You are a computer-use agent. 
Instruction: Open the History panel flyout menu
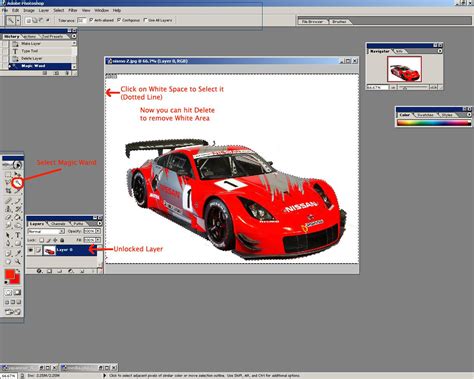[x=74, y=36]
